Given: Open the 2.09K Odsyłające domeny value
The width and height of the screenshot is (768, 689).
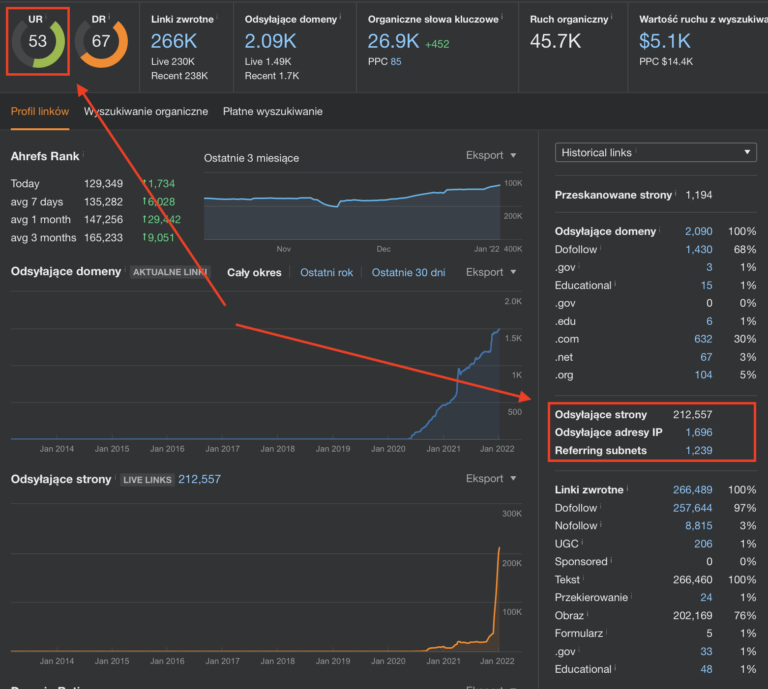Looking at the screenshot, I should (270, 42).
